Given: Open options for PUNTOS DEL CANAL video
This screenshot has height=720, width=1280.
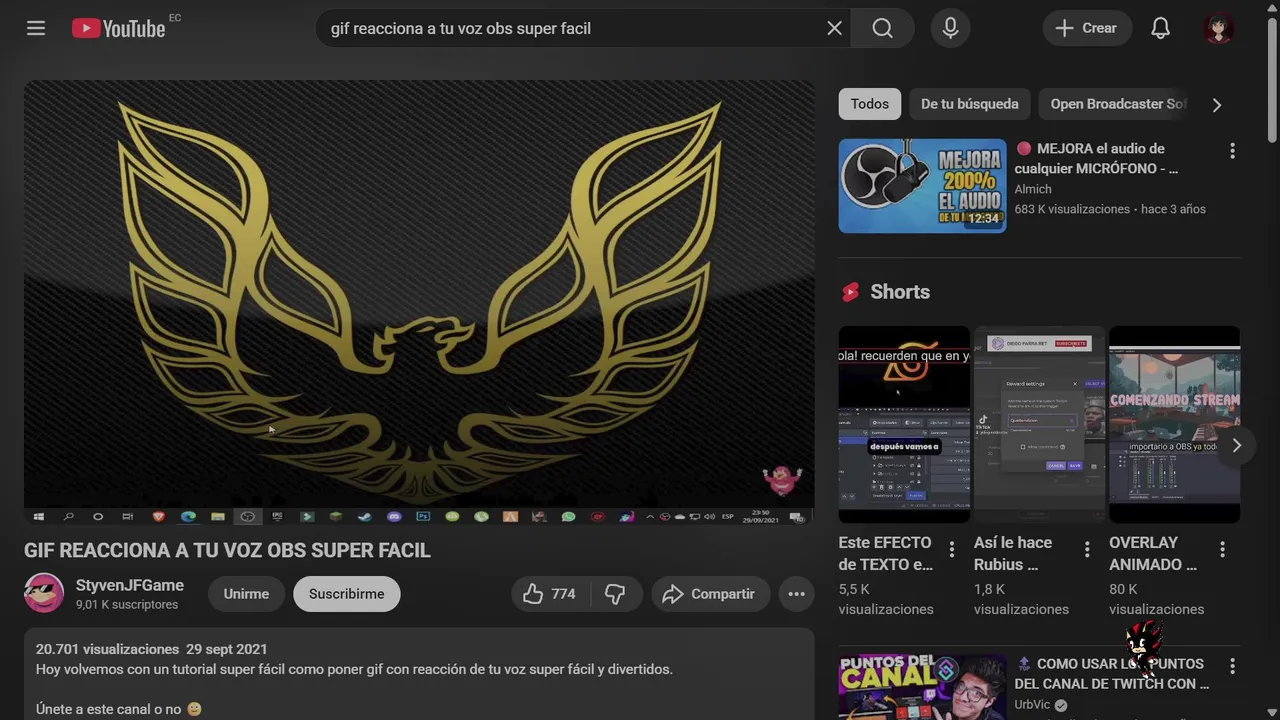Looking at the screenshot, I should [1232, 666].
